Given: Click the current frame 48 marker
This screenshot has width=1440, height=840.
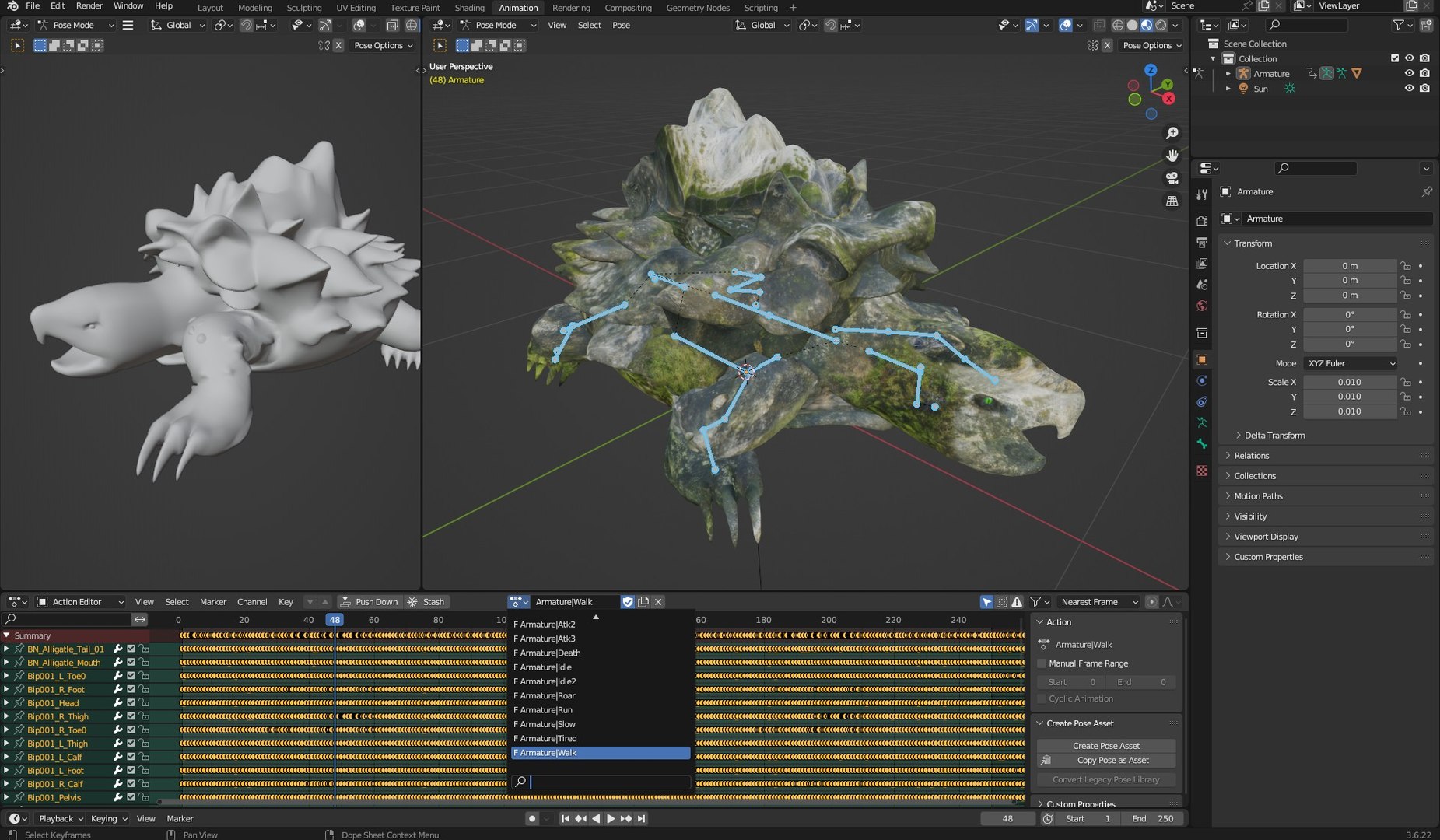Looking at the screenshot, I should (335, 620).
